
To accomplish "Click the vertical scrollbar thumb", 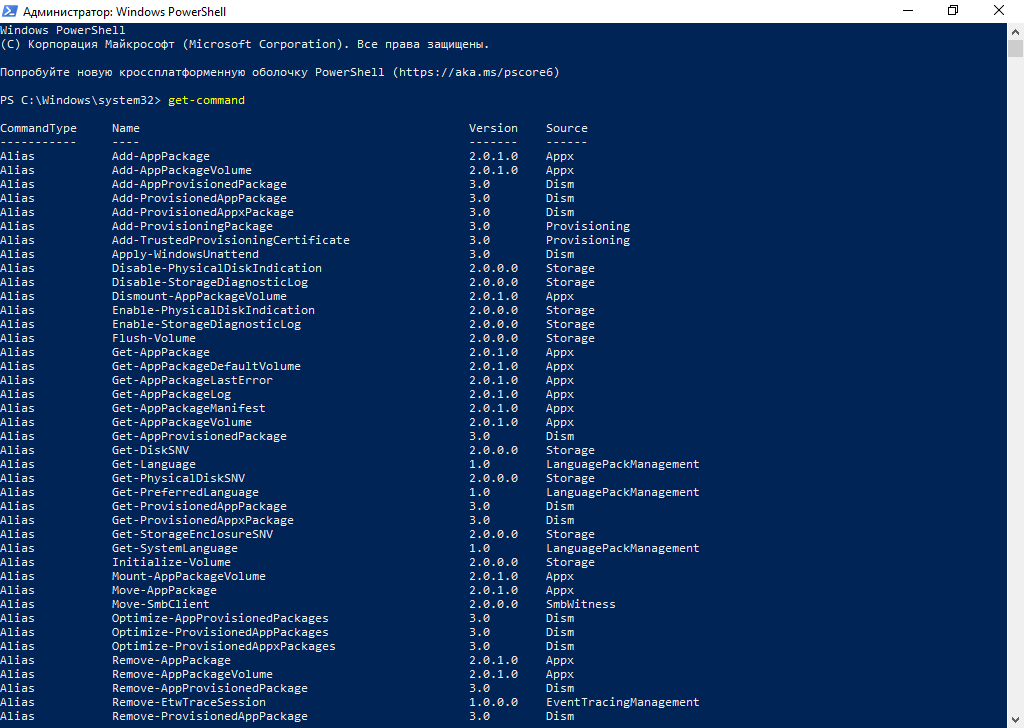I will (x=1015, y=49).
